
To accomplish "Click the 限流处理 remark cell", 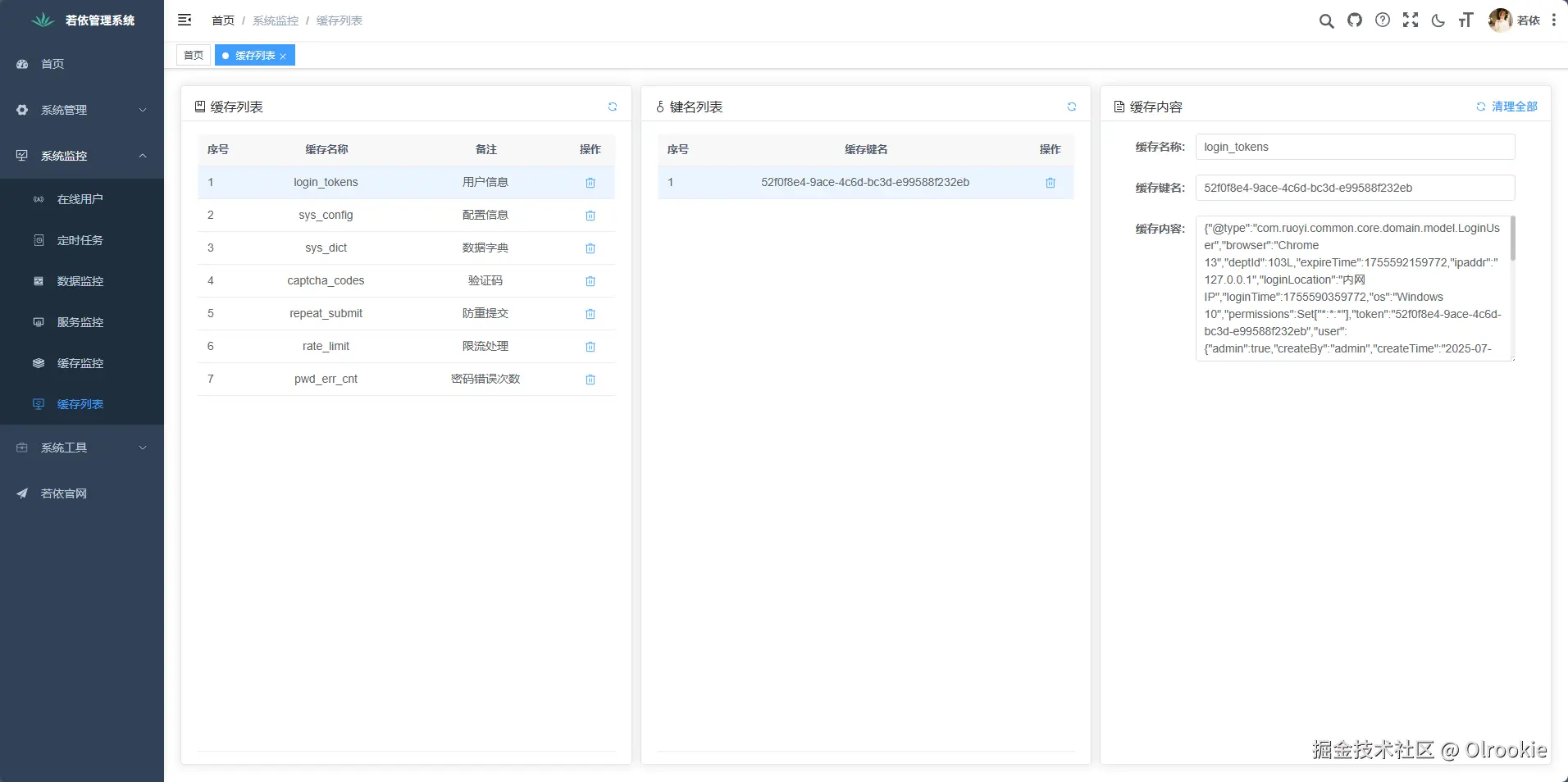I will tap(485, 346).
